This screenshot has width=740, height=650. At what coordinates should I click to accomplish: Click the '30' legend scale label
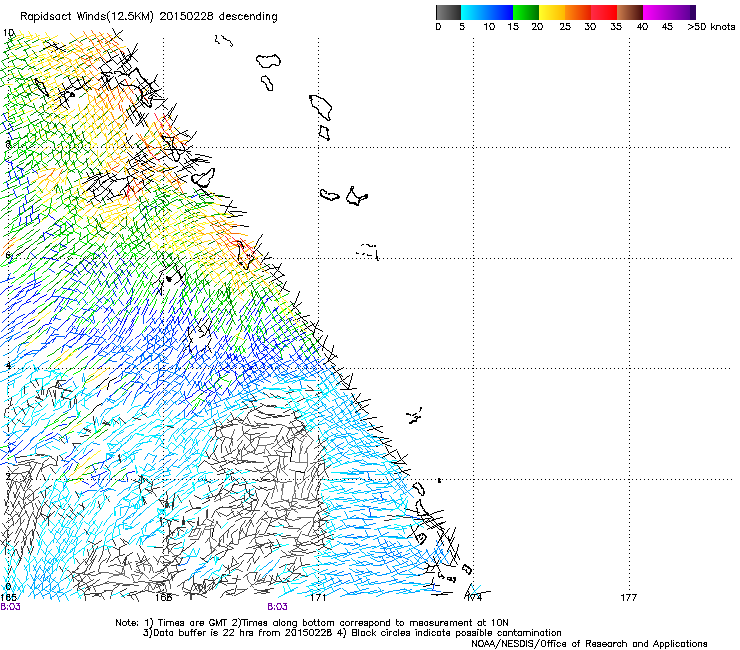click(590, 27)
